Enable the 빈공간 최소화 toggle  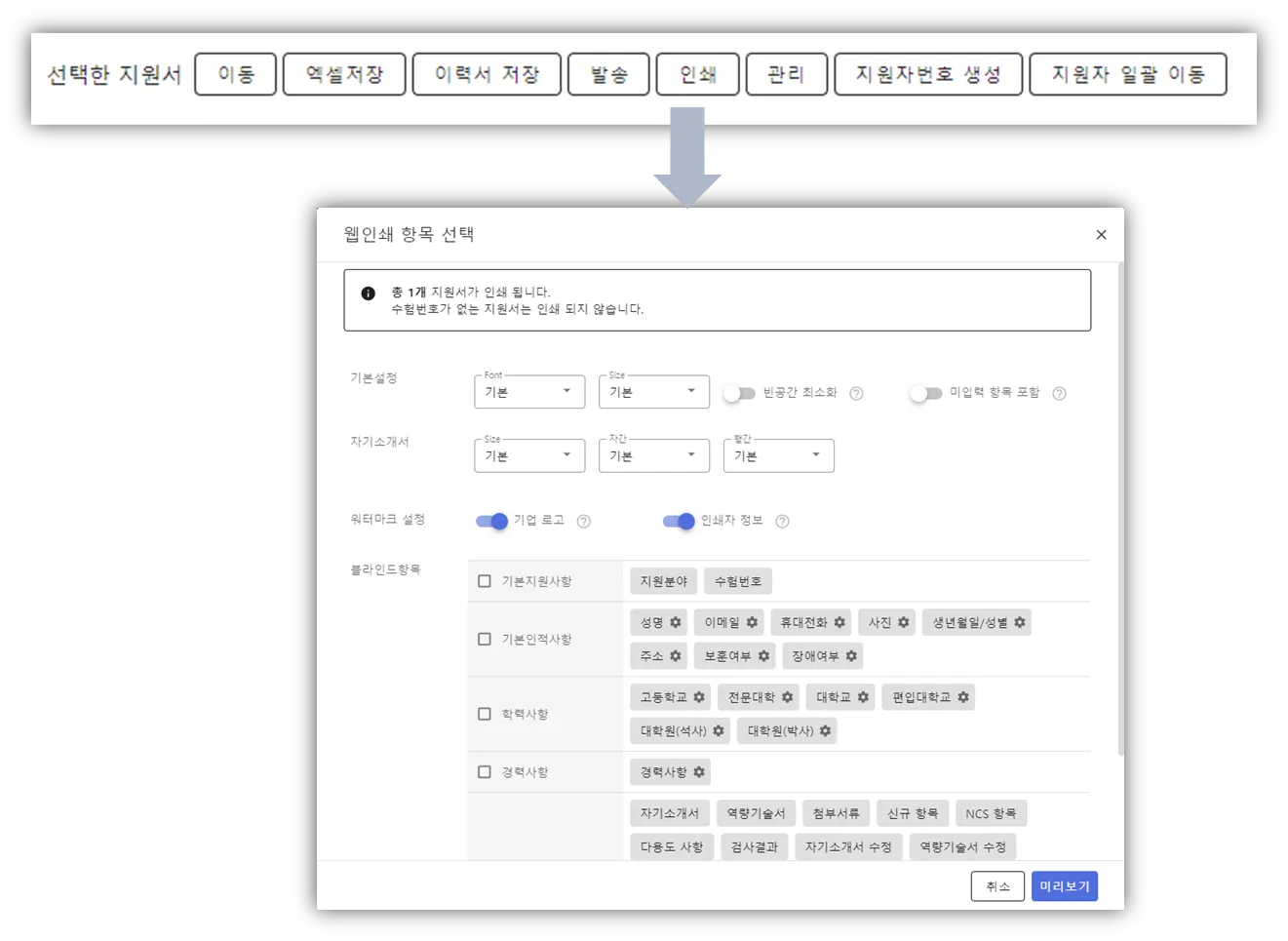click(x=739, y=394)
